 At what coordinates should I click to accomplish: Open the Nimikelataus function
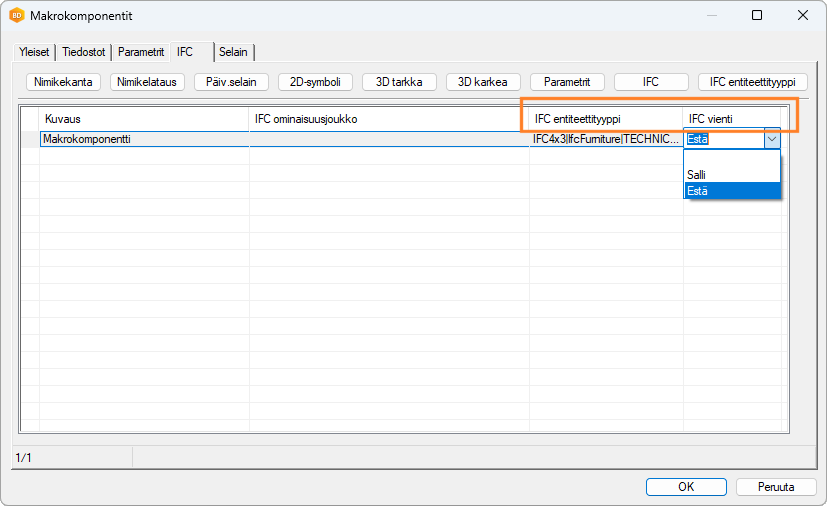click(148, 82)
